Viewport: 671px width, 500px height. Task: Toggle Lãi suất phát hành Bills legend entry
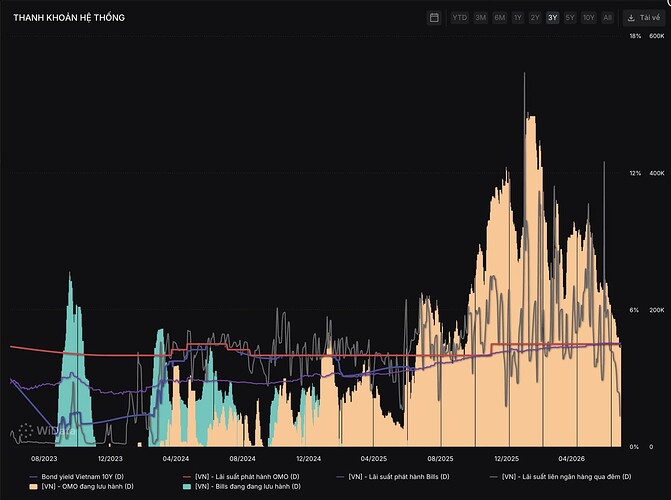click(393, 476)
